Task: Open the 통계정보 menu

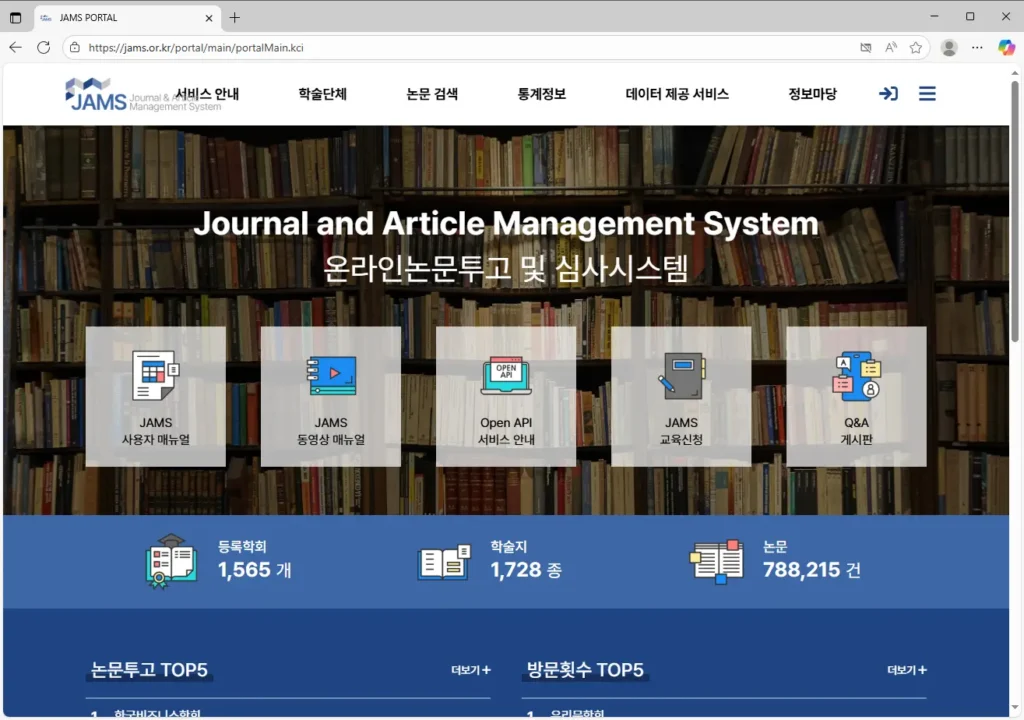Action: click(541, 94)
